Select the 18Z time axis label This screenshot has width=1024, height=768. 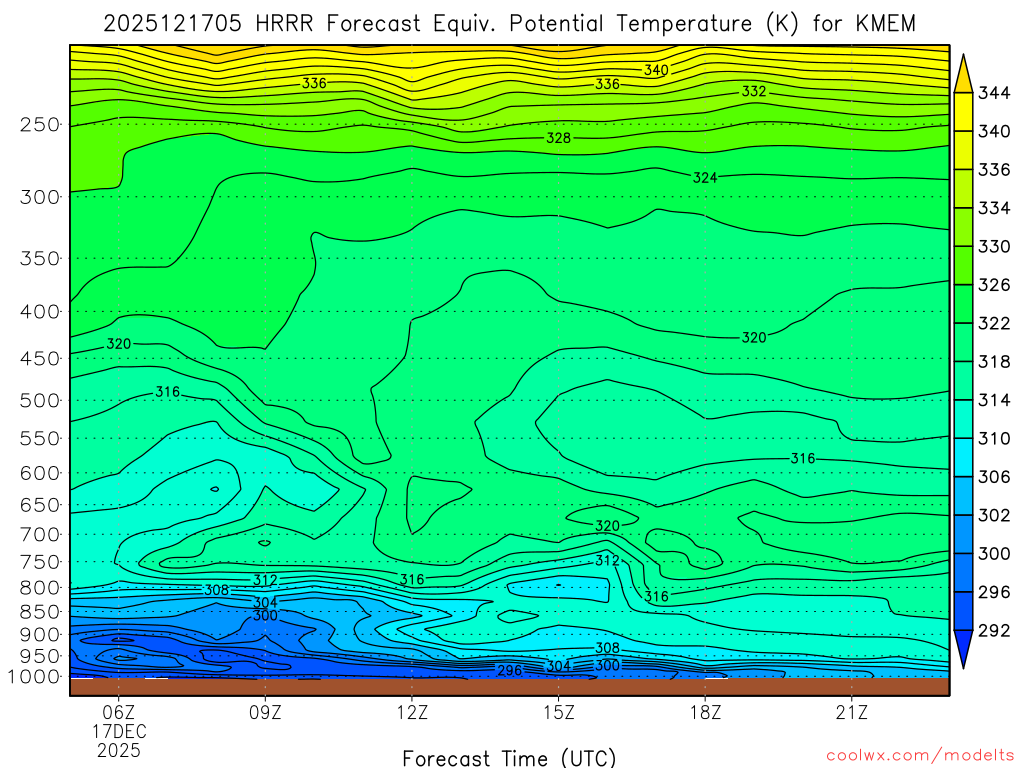705,712
